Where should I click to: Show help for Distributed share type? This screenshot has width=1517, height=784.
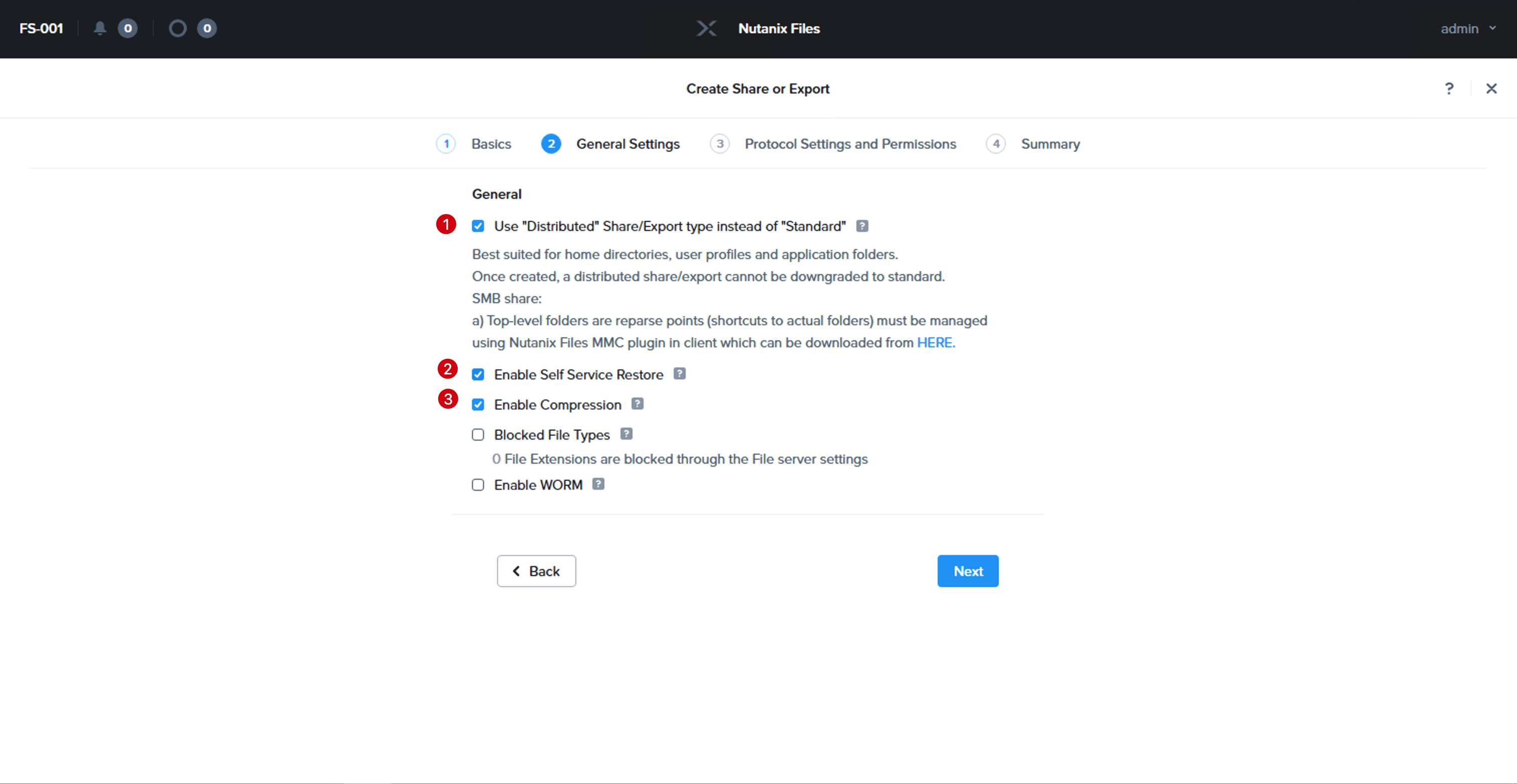pos(861,226)
